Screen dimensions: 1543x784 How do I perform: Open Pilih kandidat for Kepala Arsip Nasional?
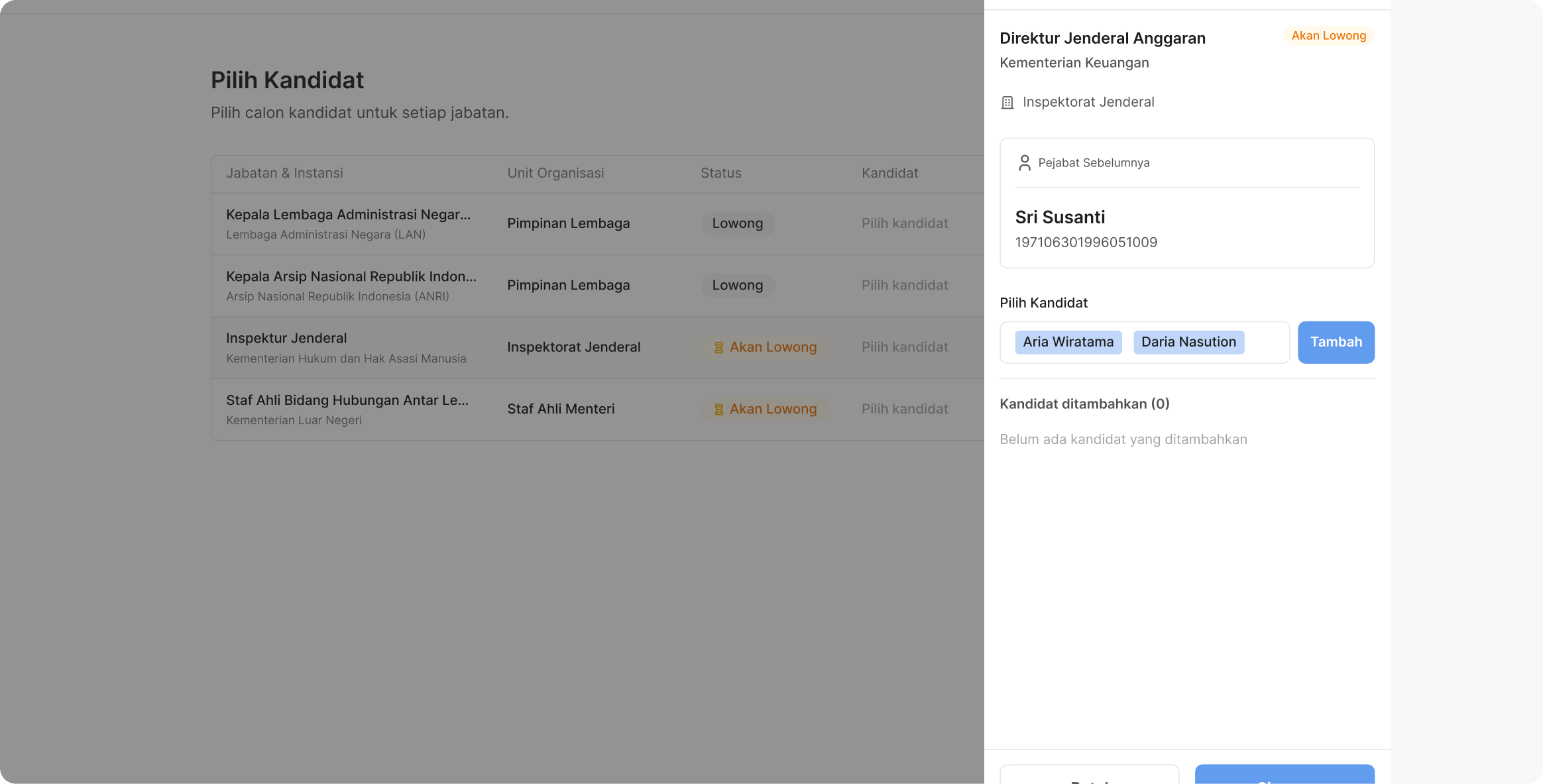tap(904, 285)
